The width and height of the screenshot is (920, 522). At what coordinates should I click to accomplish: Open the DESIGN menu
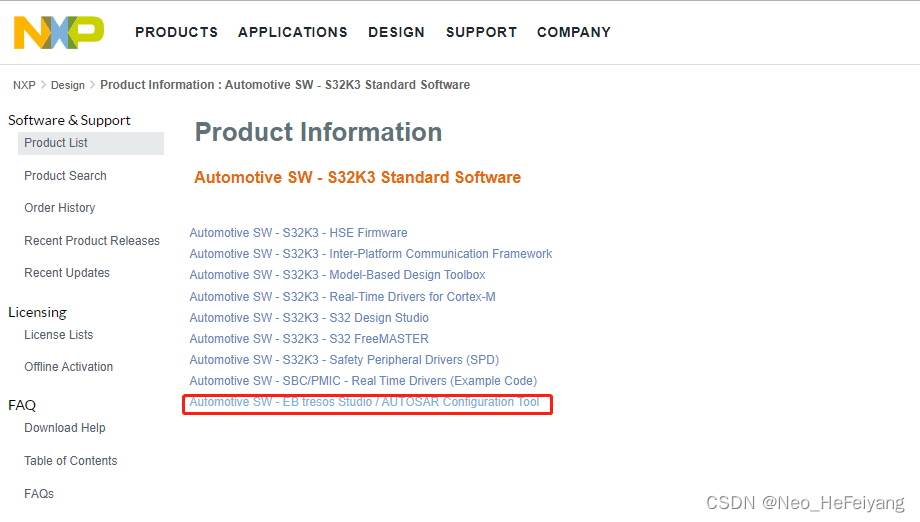[396, 32]
